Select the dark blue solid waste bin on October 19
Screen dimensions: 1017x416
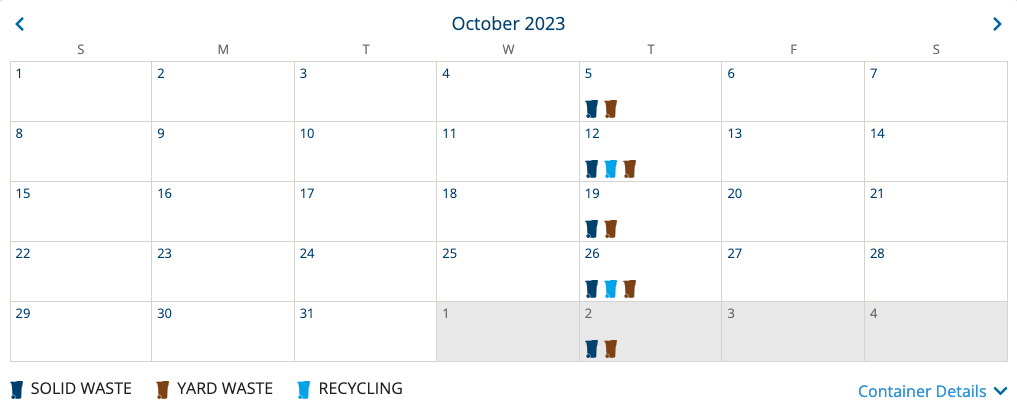(x=592, y=229)
